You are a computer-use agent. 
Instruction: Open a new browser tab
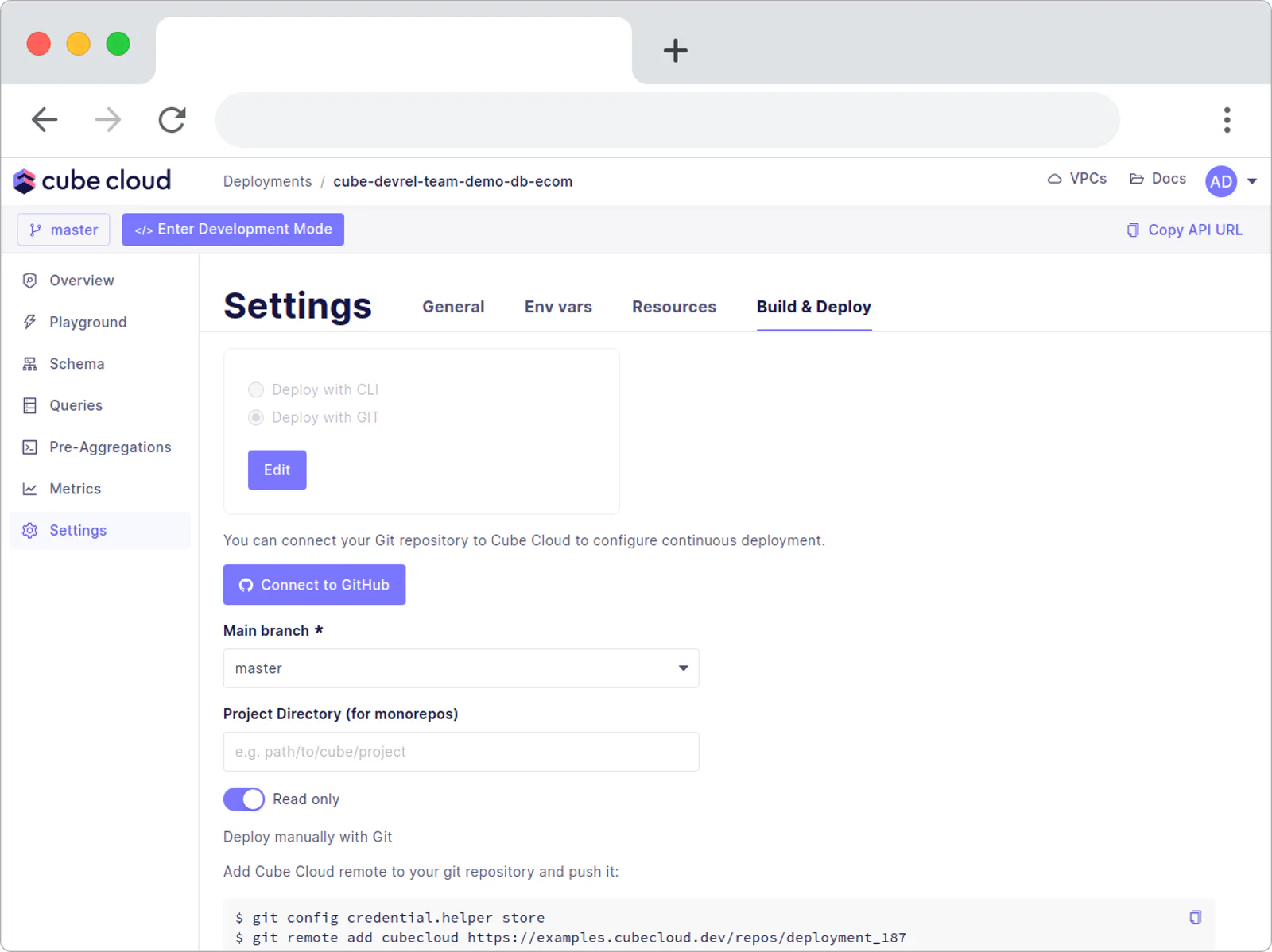[675, 51]
